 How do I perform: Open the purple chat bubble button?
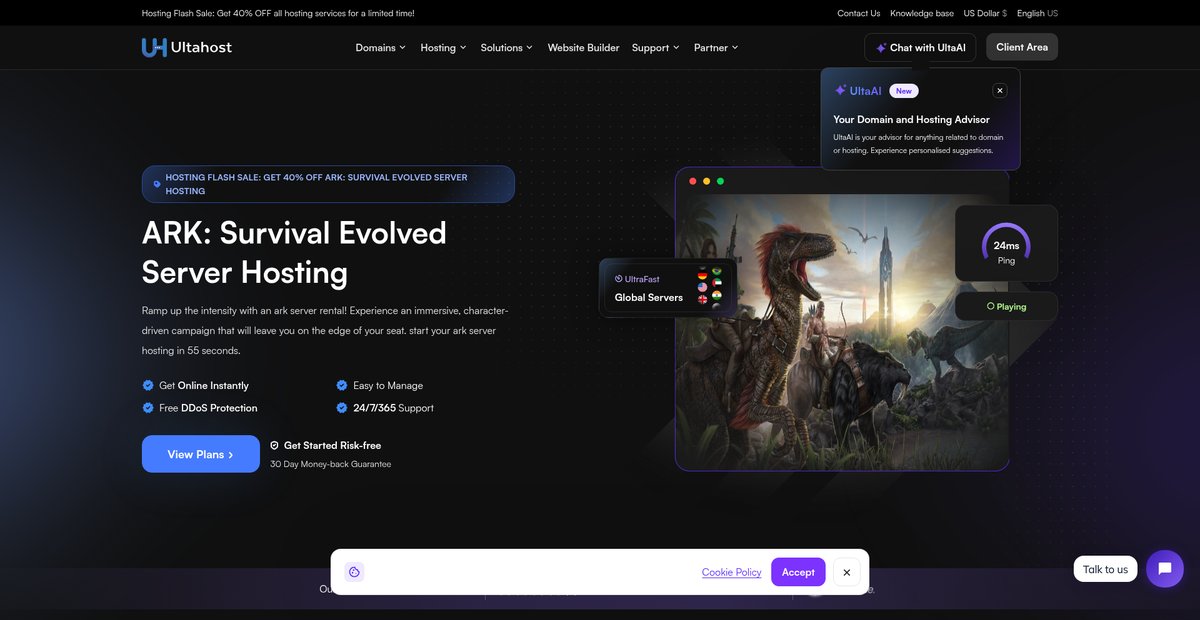click(x=1165, y=569)
